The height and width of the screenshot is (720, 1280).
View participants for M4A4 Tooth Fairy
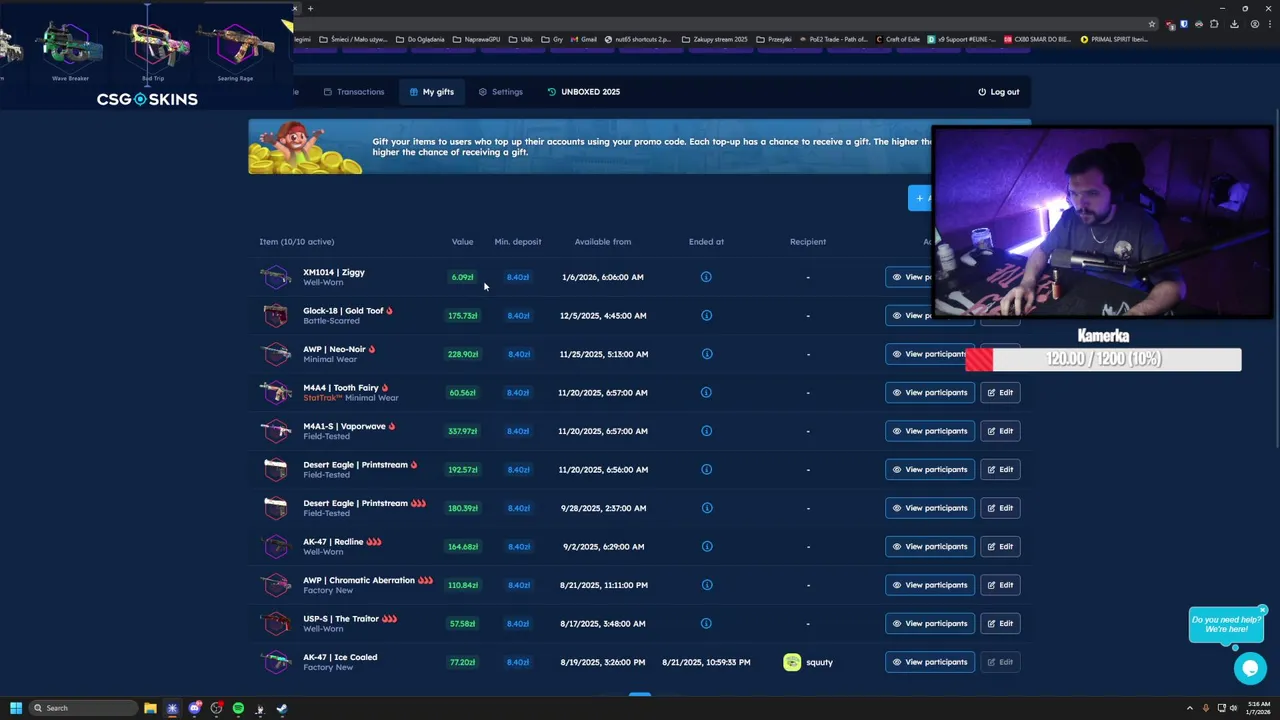click(x=930, y=393)
